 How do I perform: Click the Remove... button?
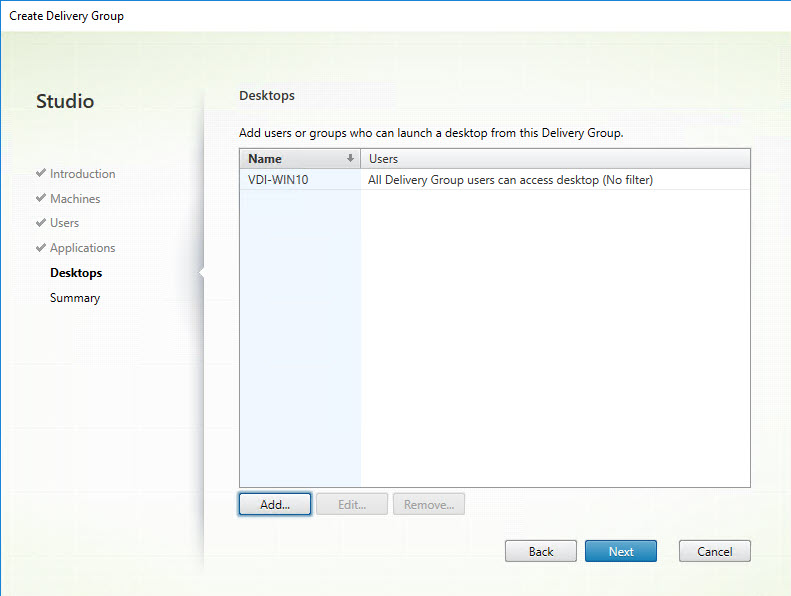point(429,505)
